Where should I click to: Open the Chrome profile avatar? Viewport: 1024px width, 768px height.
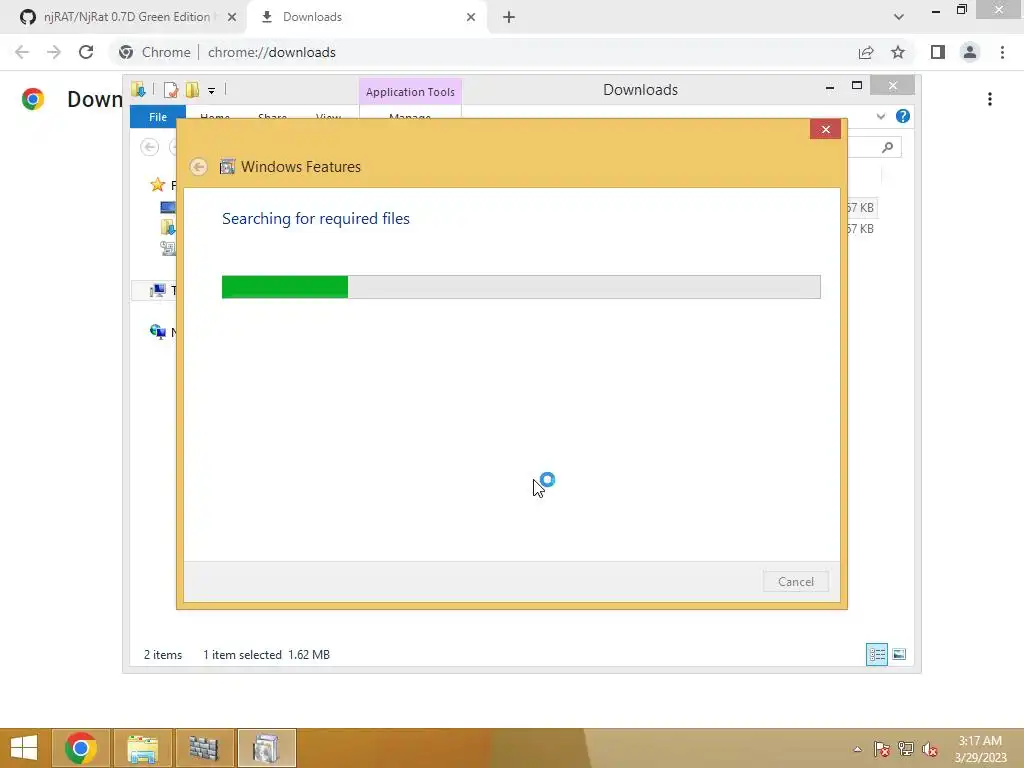tap(970, 52)
